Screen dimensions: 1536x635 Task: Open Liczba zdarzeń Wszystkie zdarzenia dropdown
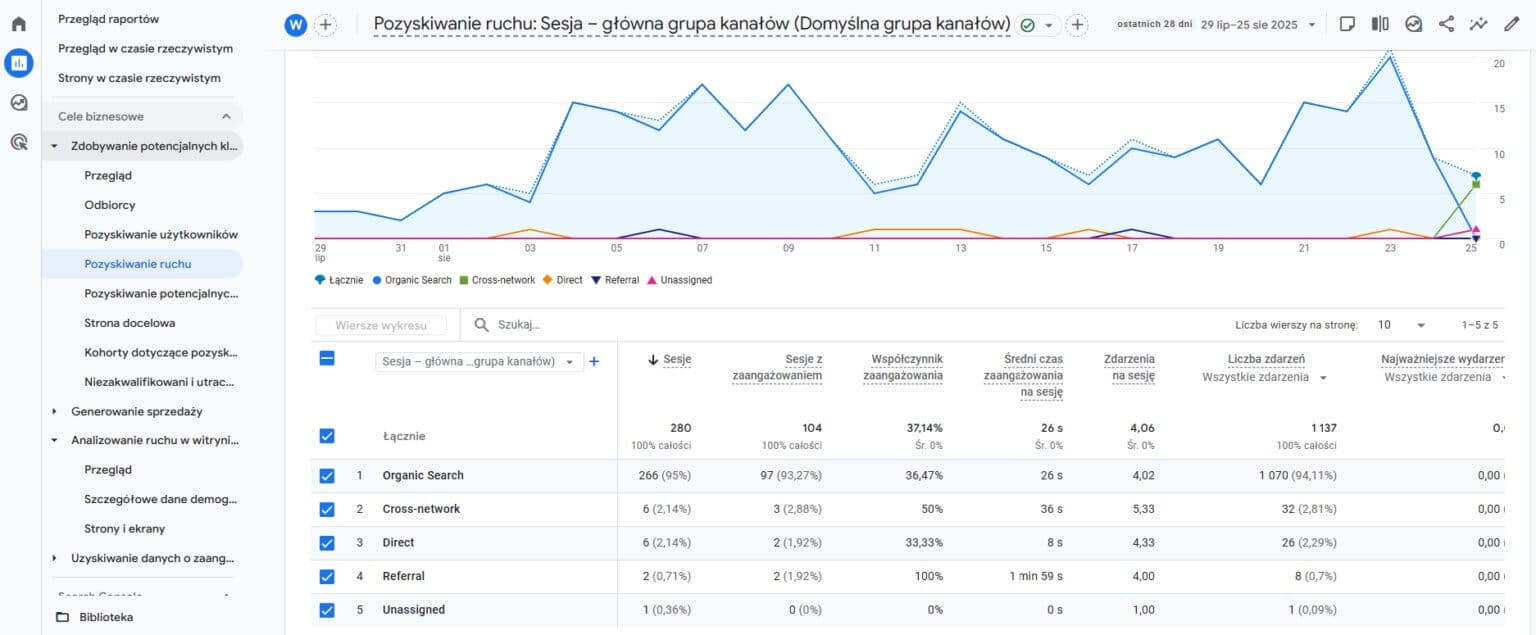[x=1267, y=377]
